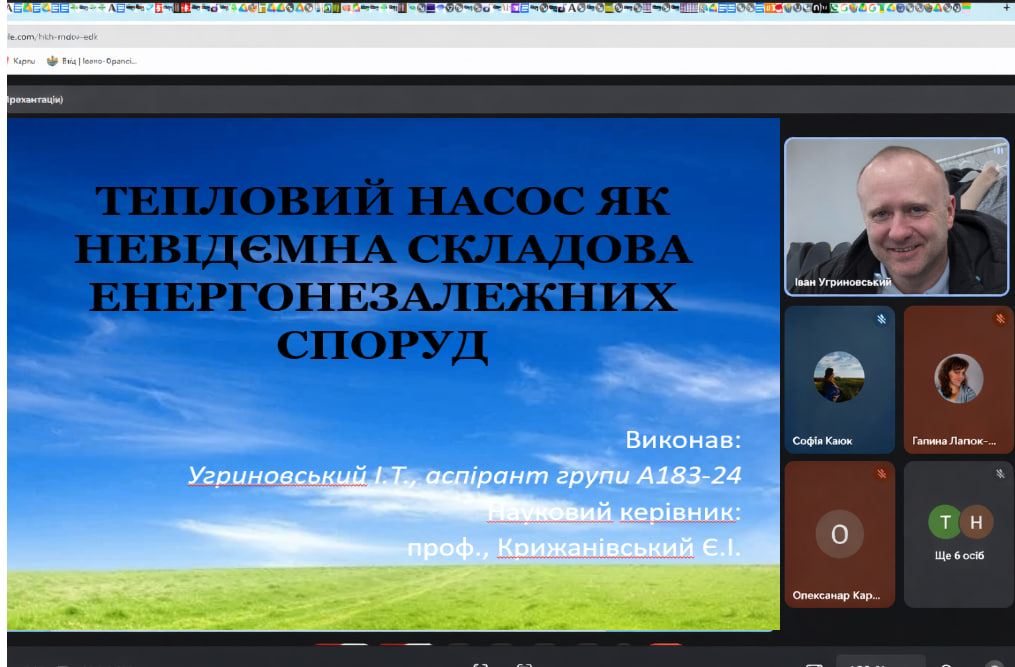The image size is (1015, 667).
Task: Click Софія Каюк's round profile avatar
Action: [x=839, y=377]
